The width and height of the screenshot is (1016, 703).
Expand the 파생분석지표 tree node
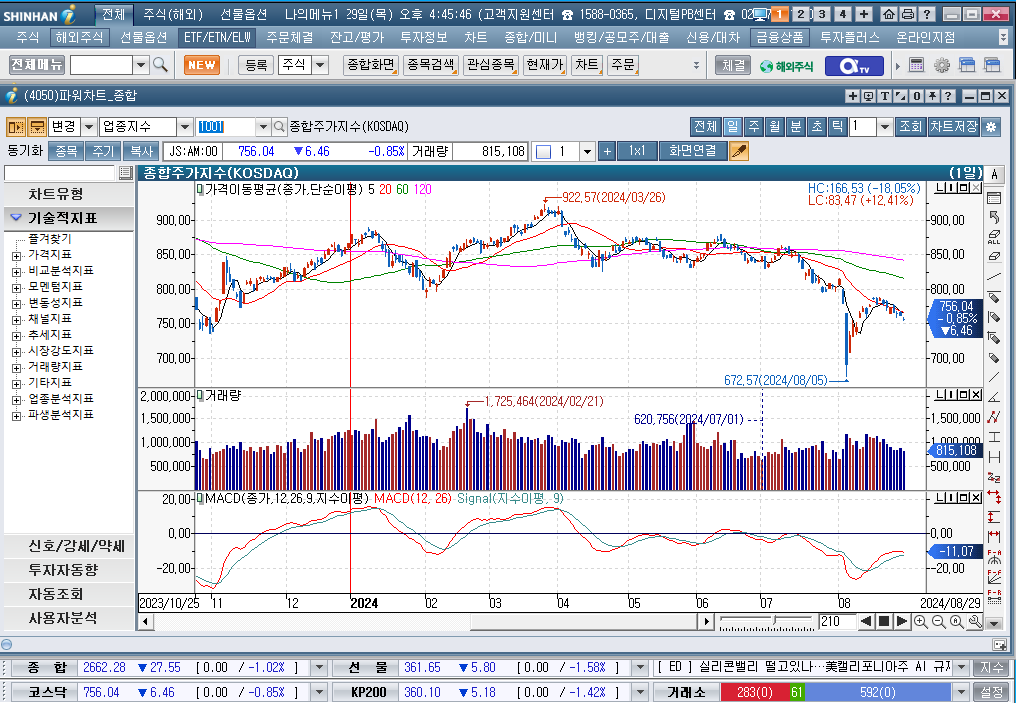point(16,415)
